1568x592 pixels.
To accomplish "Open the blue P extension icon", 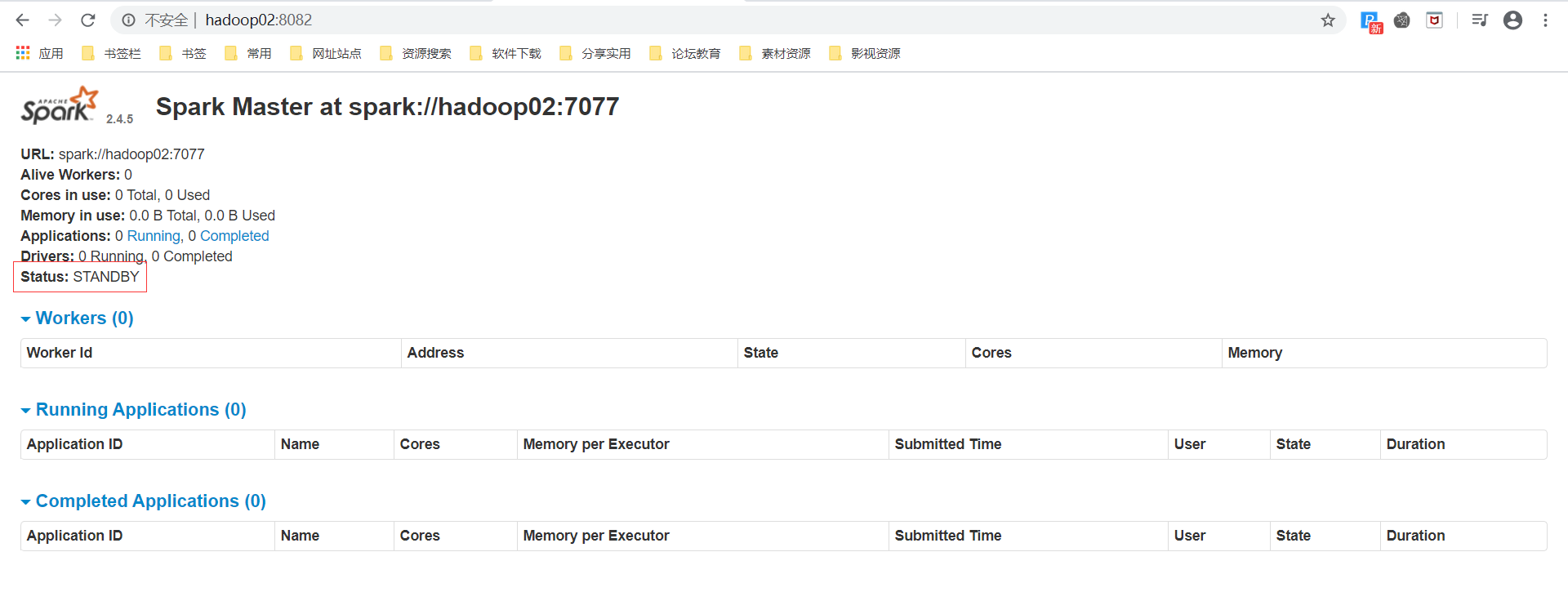I will tap(1371, 21).
